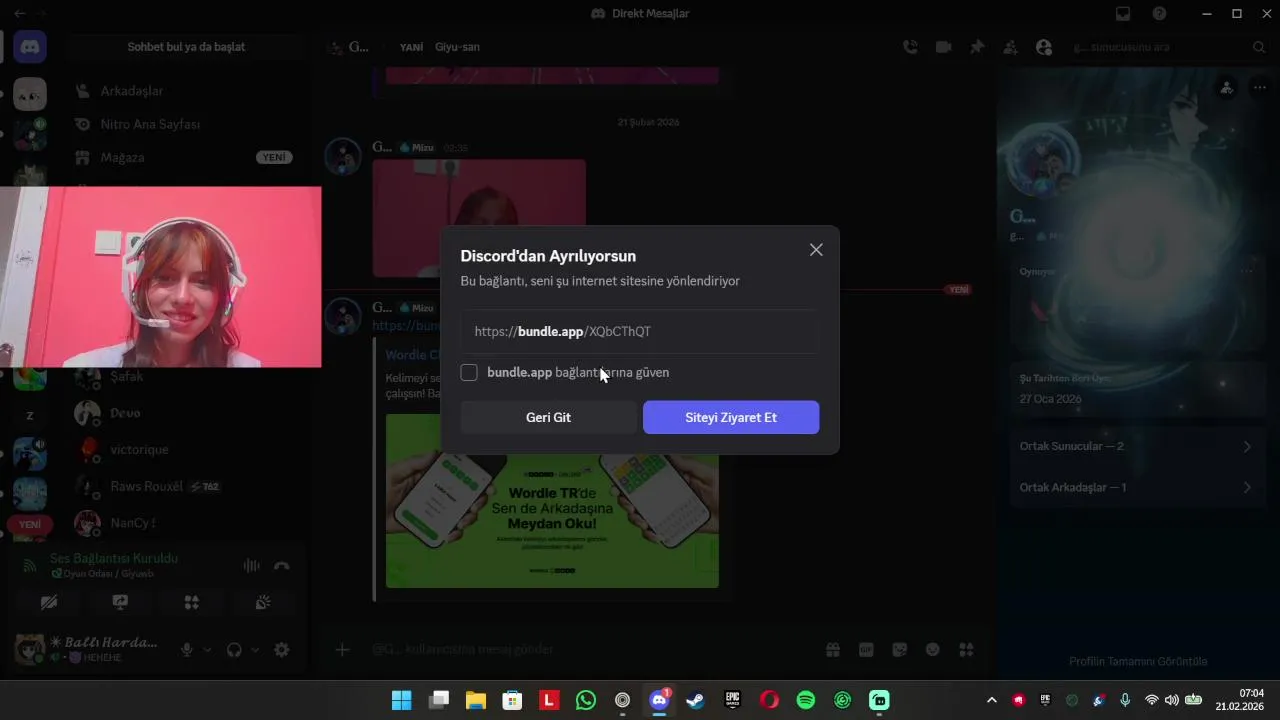The image size is (1280, 720).
Task: Open the sticker picker
Action: click(x=900, y=650)
